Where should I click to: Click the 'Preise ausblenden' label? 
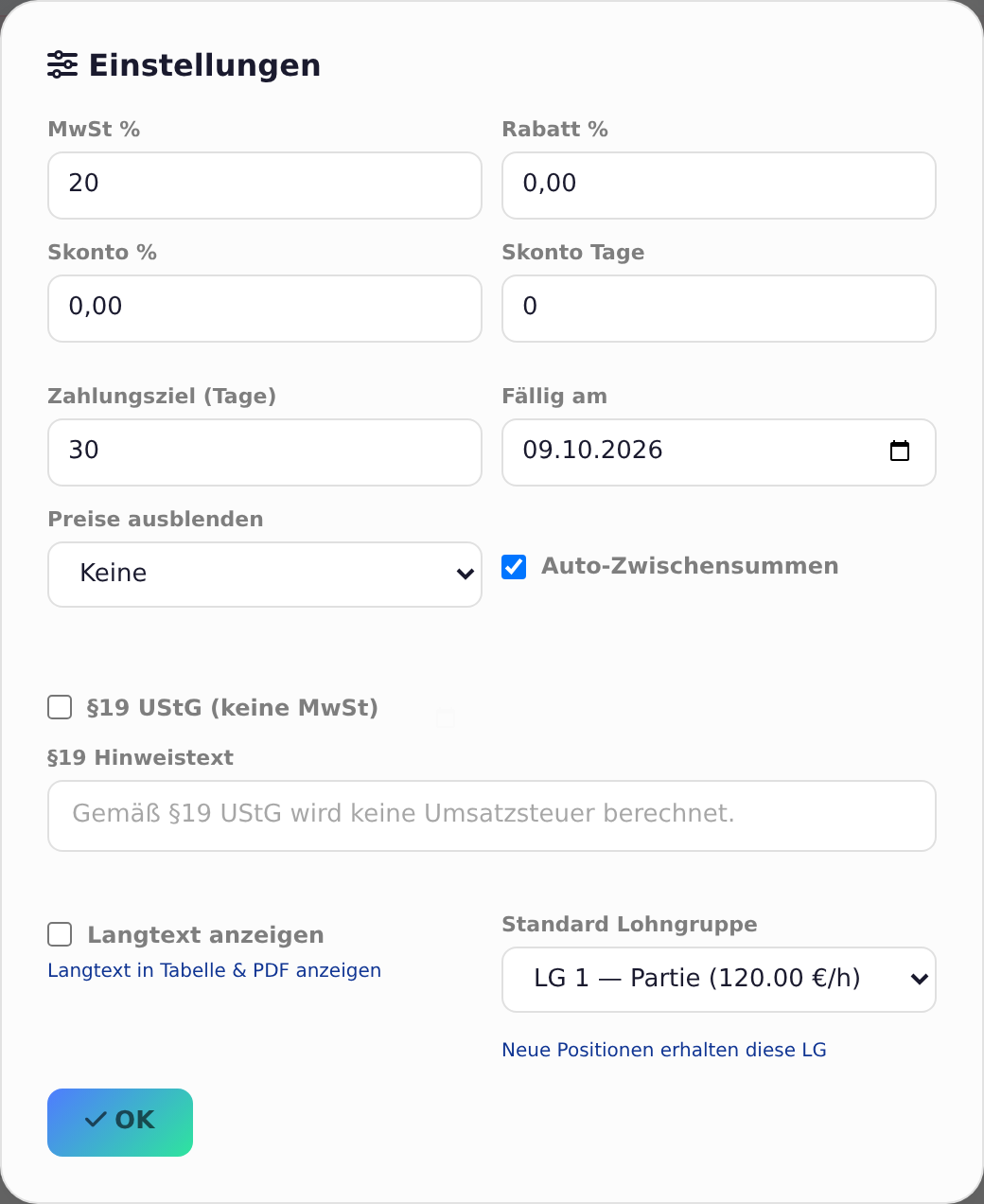[155, 519]
